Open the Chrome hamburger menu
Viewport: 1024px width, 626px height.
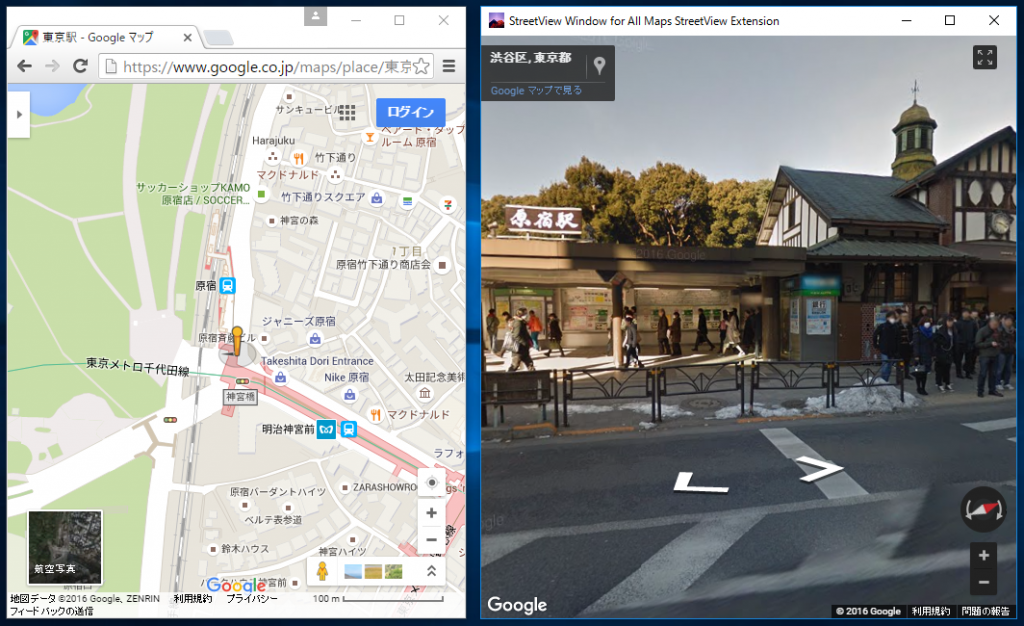[x=449, y=67]
